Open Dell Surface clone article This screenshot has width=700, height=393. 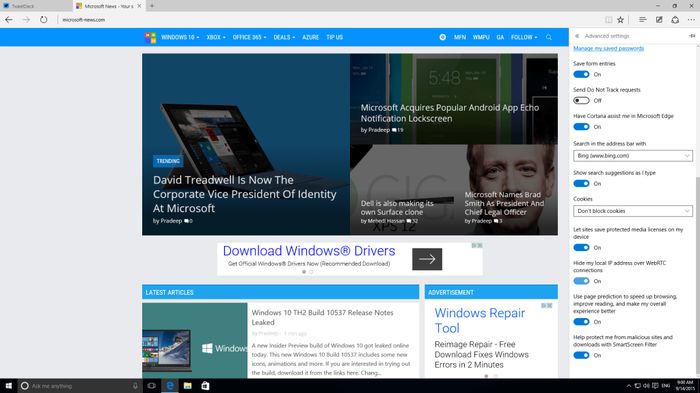[x=397, y=208]
